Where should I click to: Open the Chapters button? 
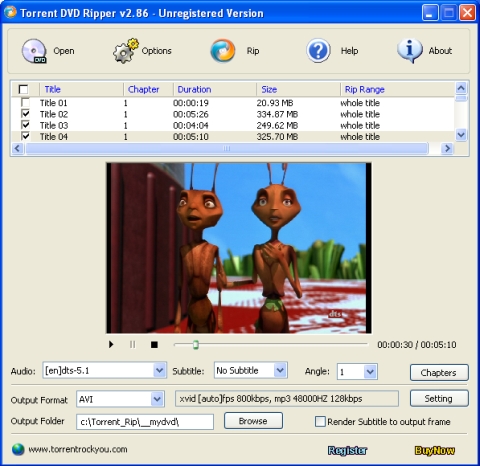click(x=439, y=372)
